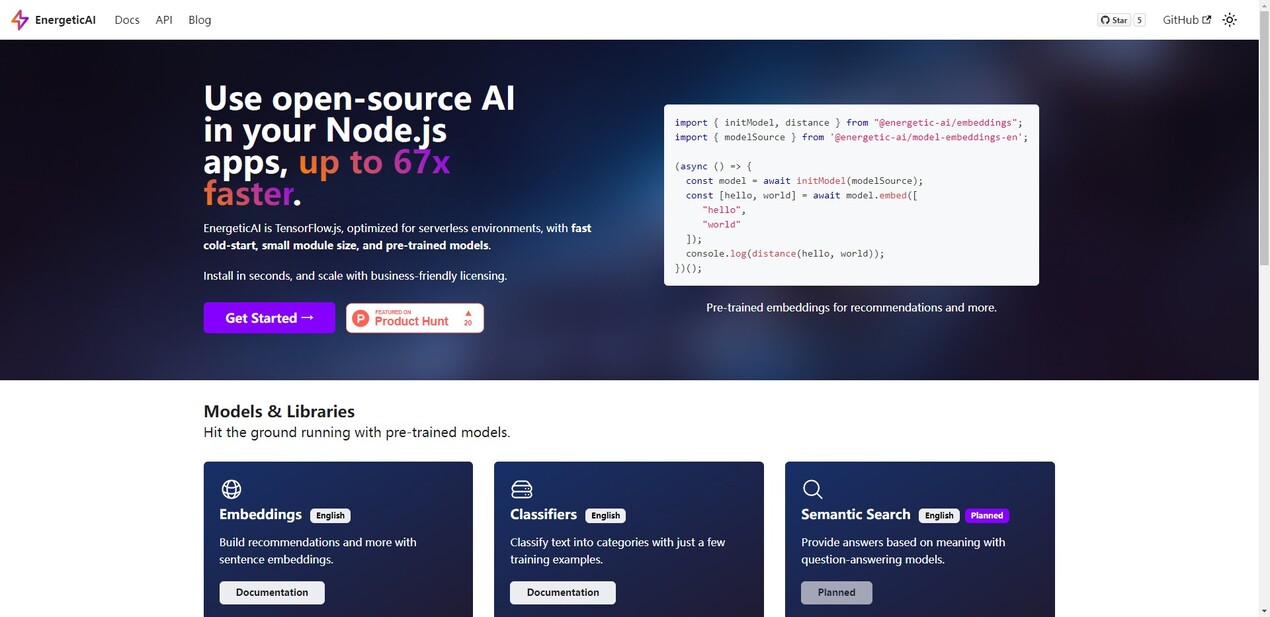
Task: Toggle the light/dark theme sun icon
Action: [x=1230, y=20]
